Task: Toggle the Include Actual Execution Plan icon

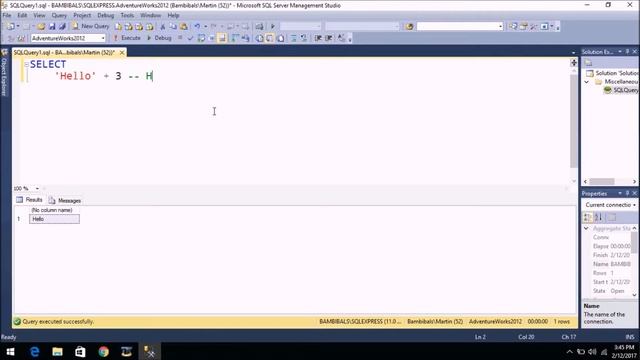Action: pos(235,38)
